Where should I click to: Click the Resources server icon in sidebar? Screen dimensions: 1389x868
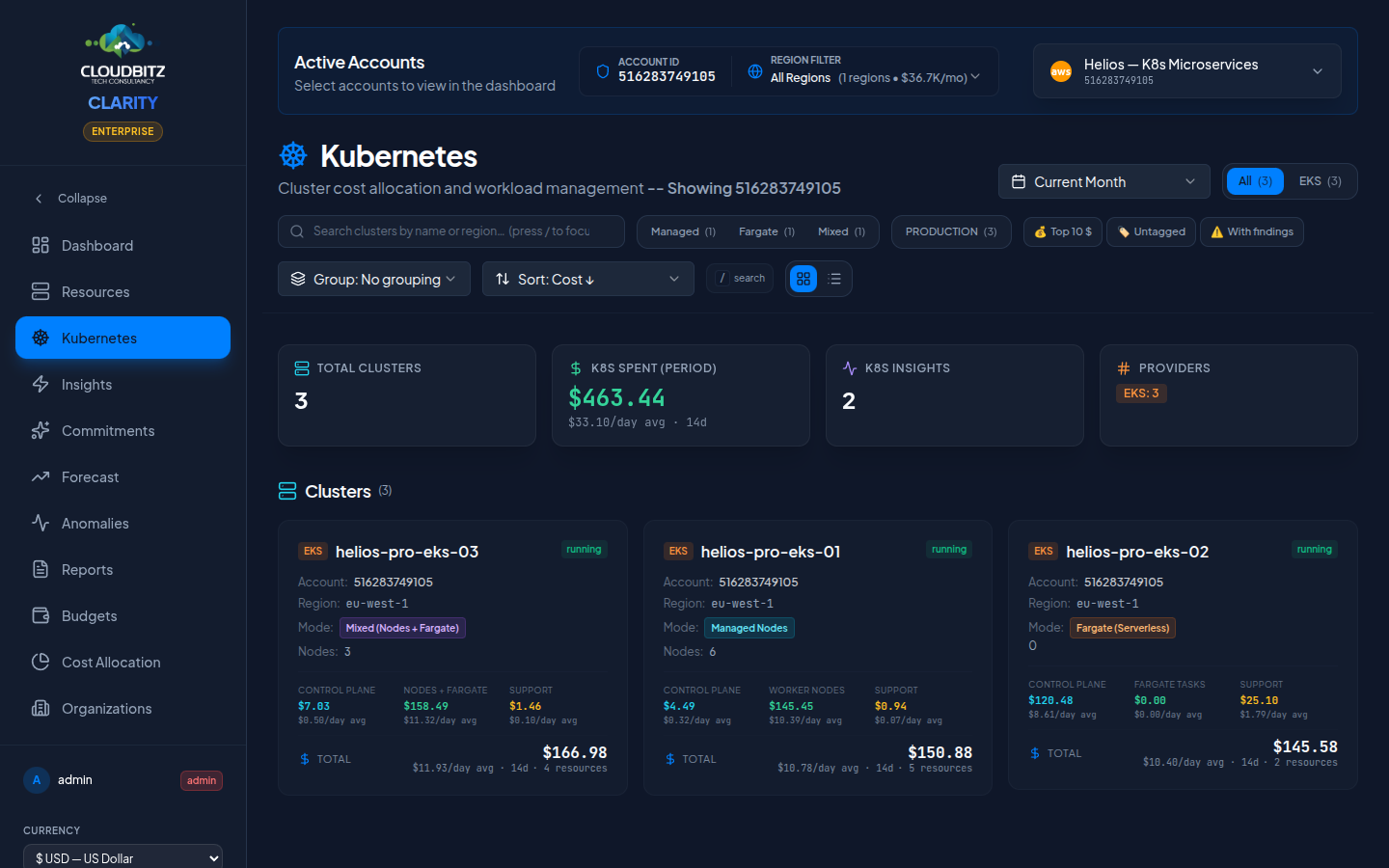[x=41, y=291]
